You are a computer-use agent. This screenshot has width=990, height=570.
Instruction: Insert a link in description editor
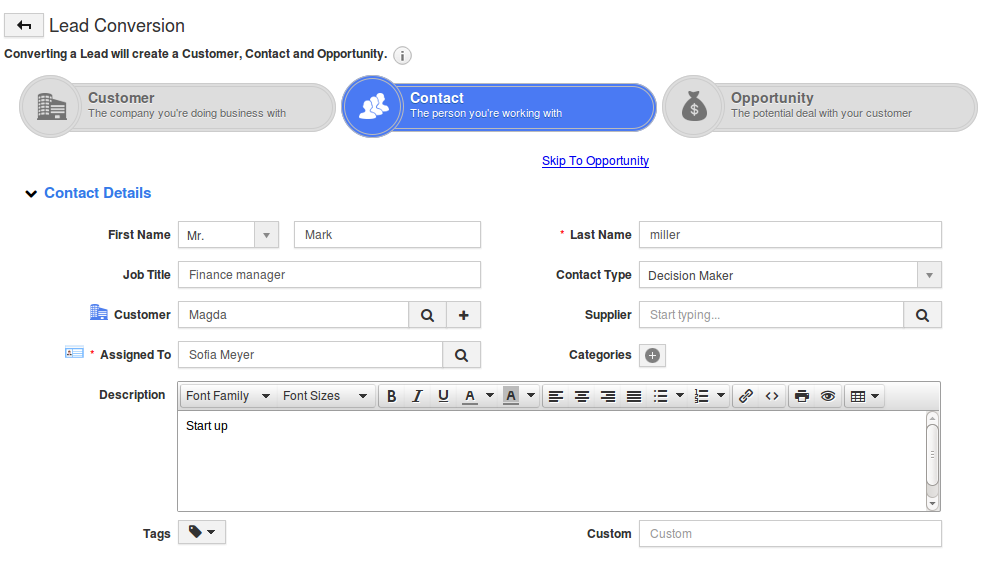746,396
